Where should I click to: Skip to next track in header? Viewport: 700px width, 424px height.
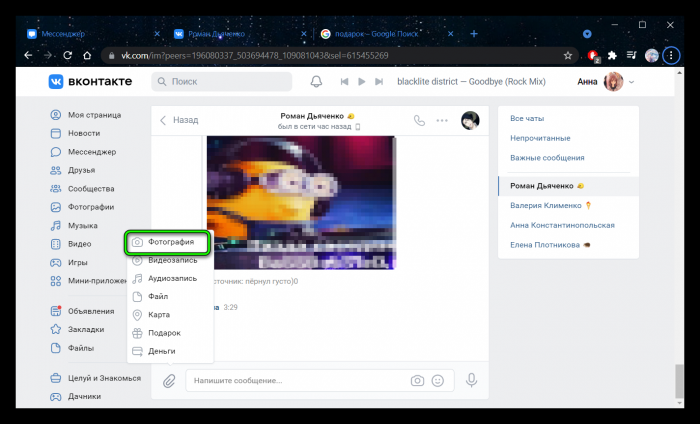[x=381, y=82]
